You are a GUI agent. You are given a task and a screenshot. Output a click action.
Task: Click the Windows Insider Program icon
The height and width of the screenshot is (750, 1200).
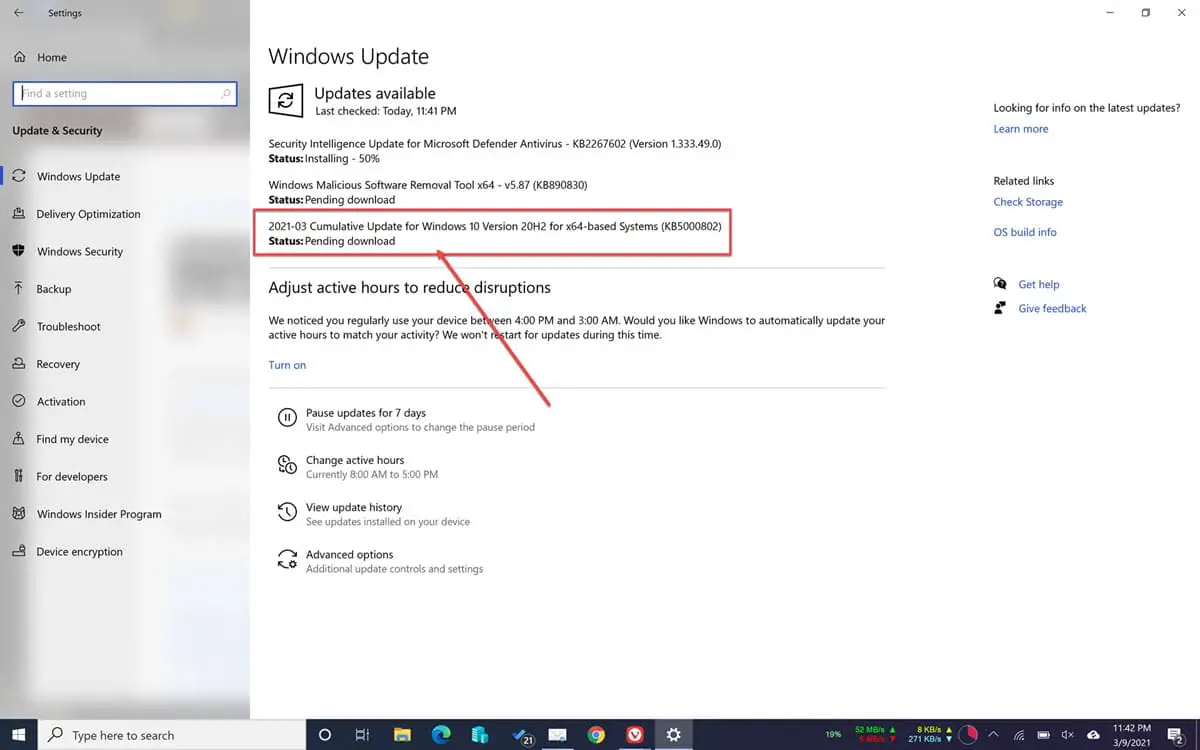pyautogui.click(x=18, y=514)
